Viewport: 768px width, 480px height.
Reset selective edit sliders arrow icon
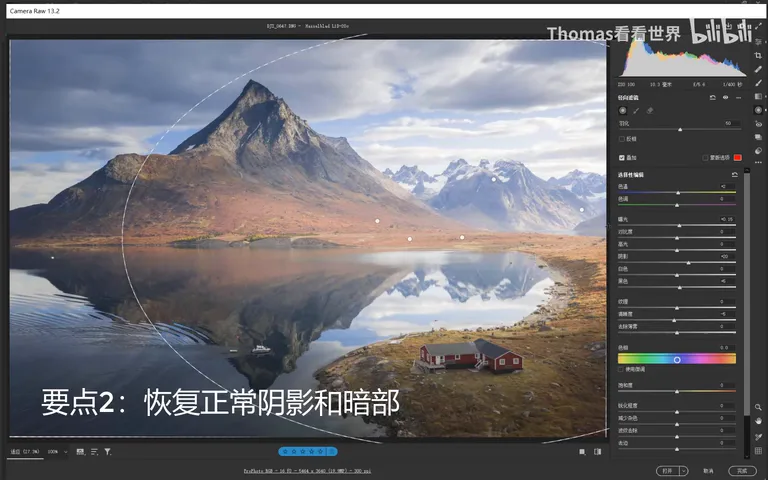[x=734, y=174]
